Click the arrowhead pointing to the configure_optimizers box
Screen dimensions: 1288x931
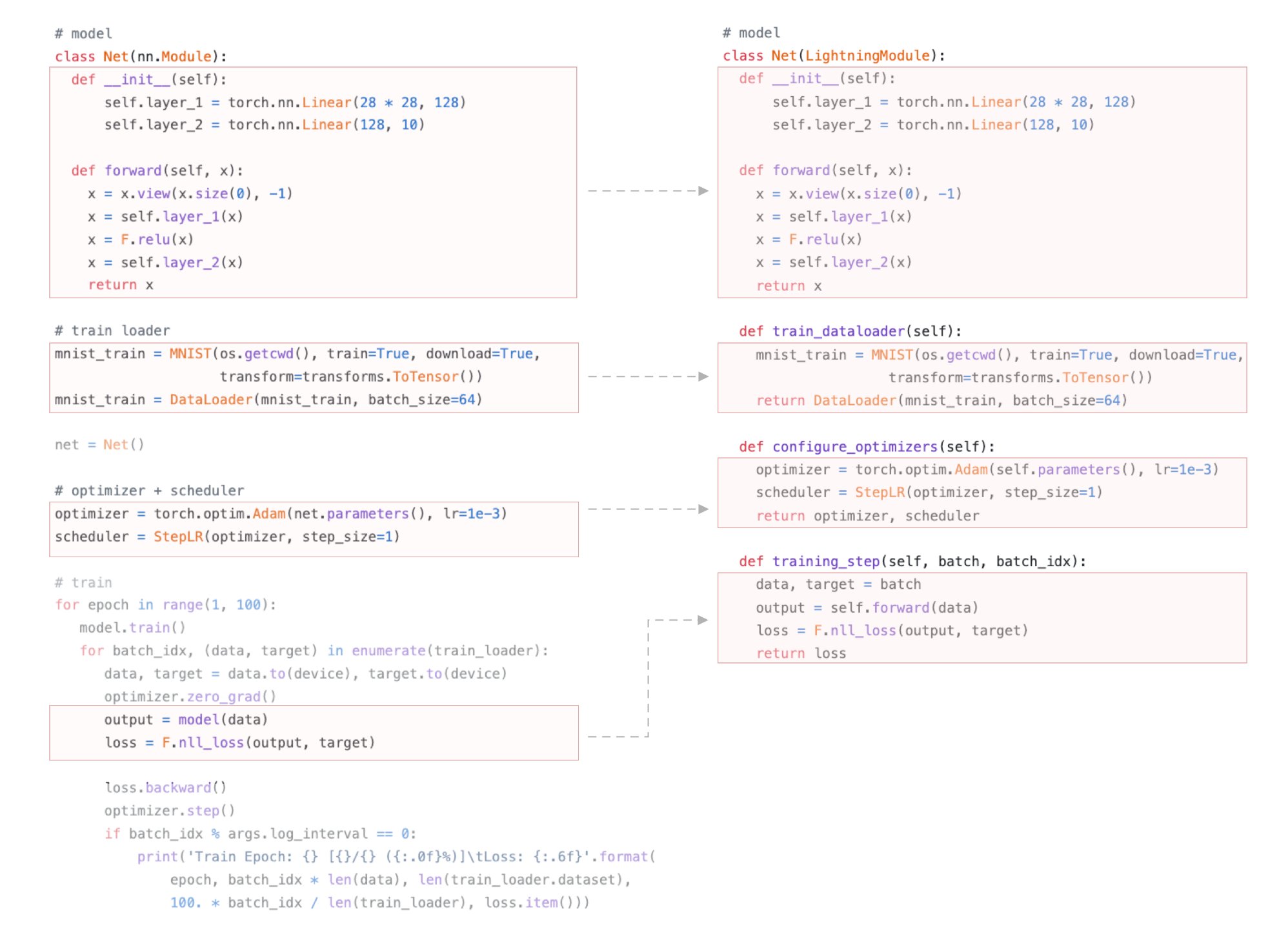[x=703, y=509]
